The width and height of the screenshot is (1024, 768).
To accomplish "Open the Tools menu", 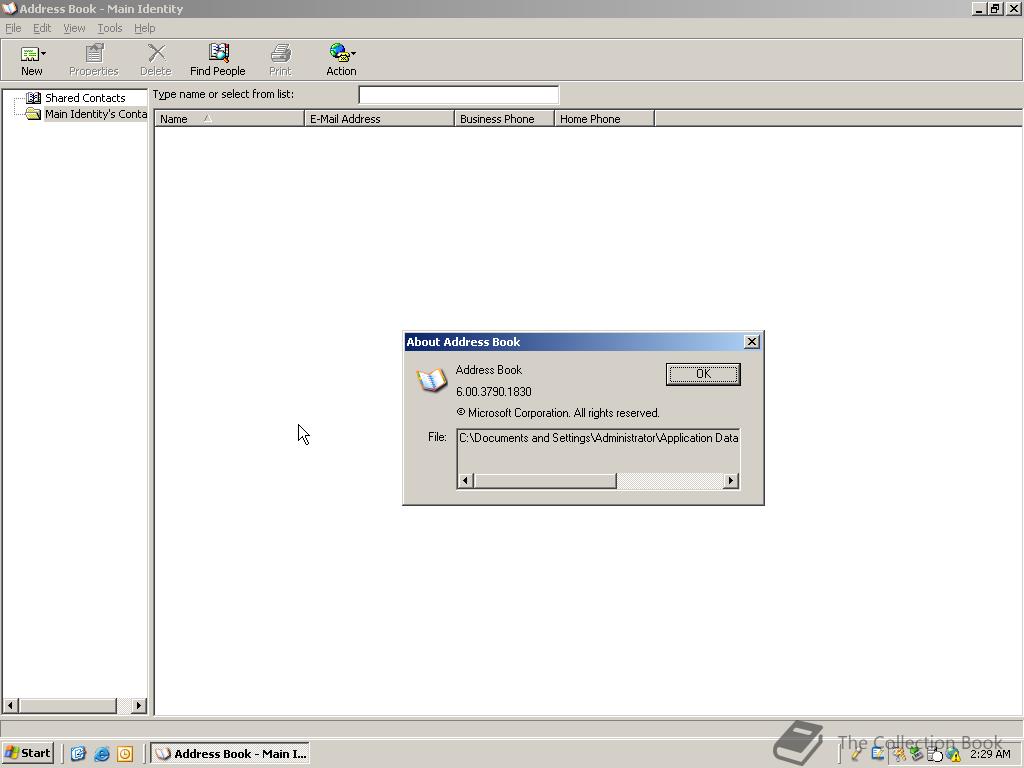I will click(x=110, y=28).
